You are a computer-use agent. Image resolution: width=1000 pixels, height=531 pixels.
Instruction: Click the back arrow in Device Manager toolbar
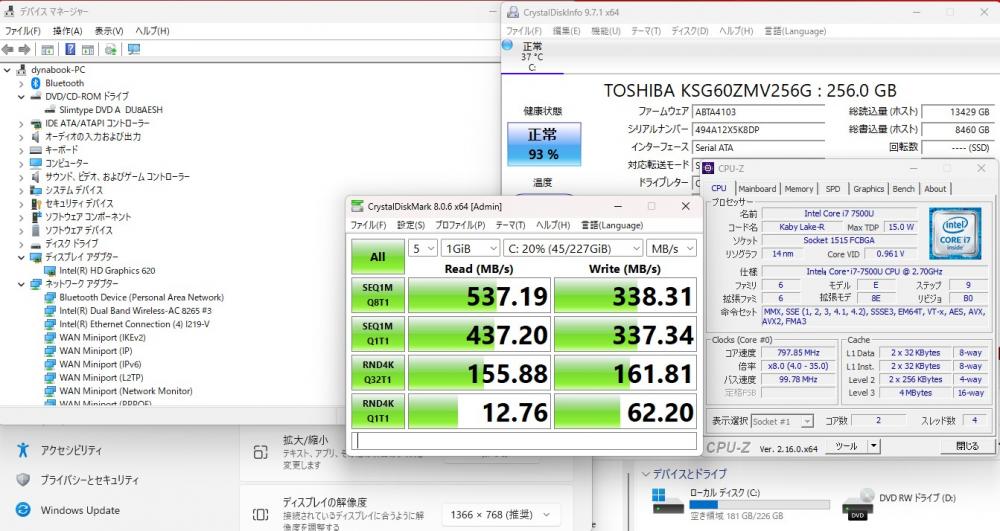[x=8, y=49]
